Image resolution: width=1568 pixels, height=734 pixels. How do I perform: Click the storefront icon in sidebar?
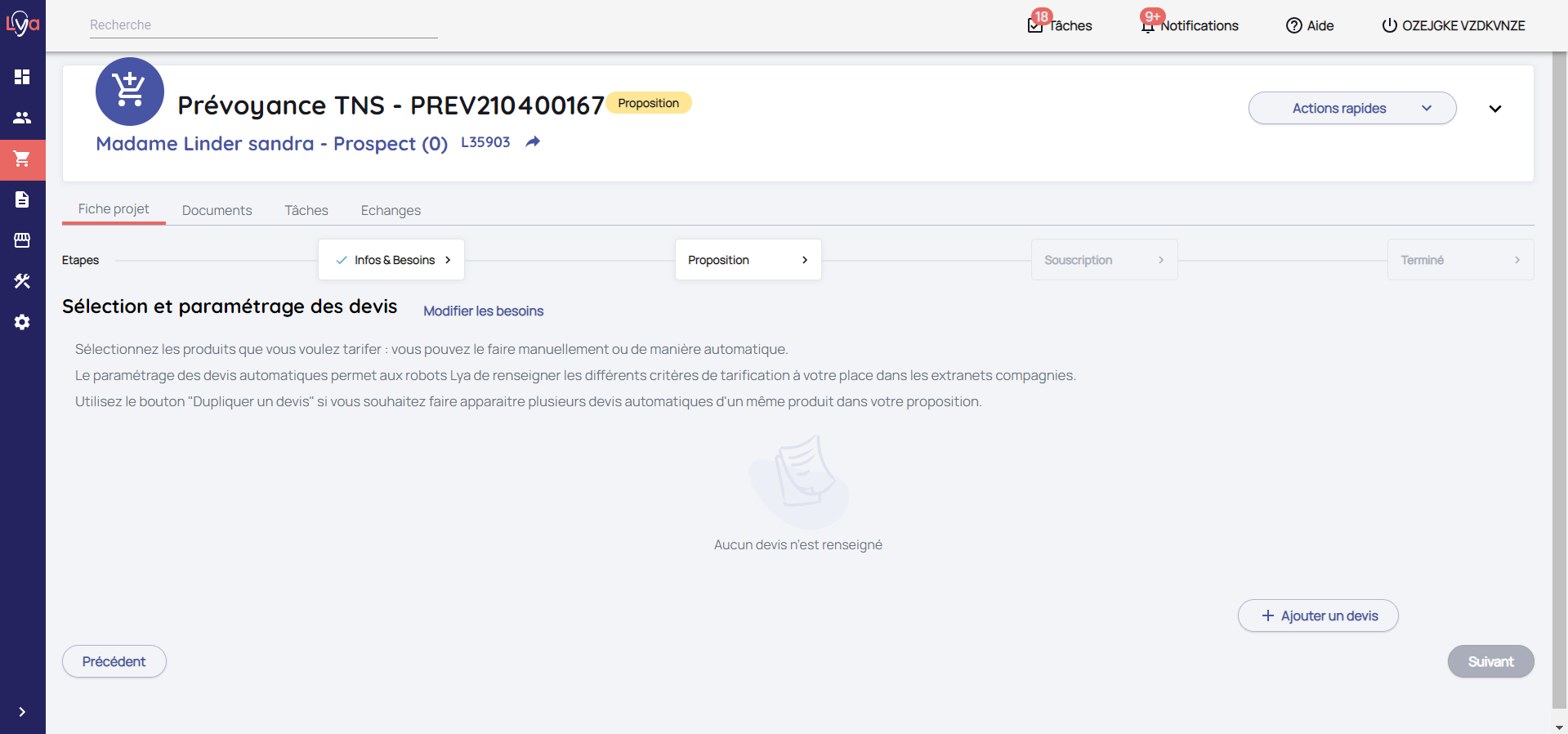22,240
